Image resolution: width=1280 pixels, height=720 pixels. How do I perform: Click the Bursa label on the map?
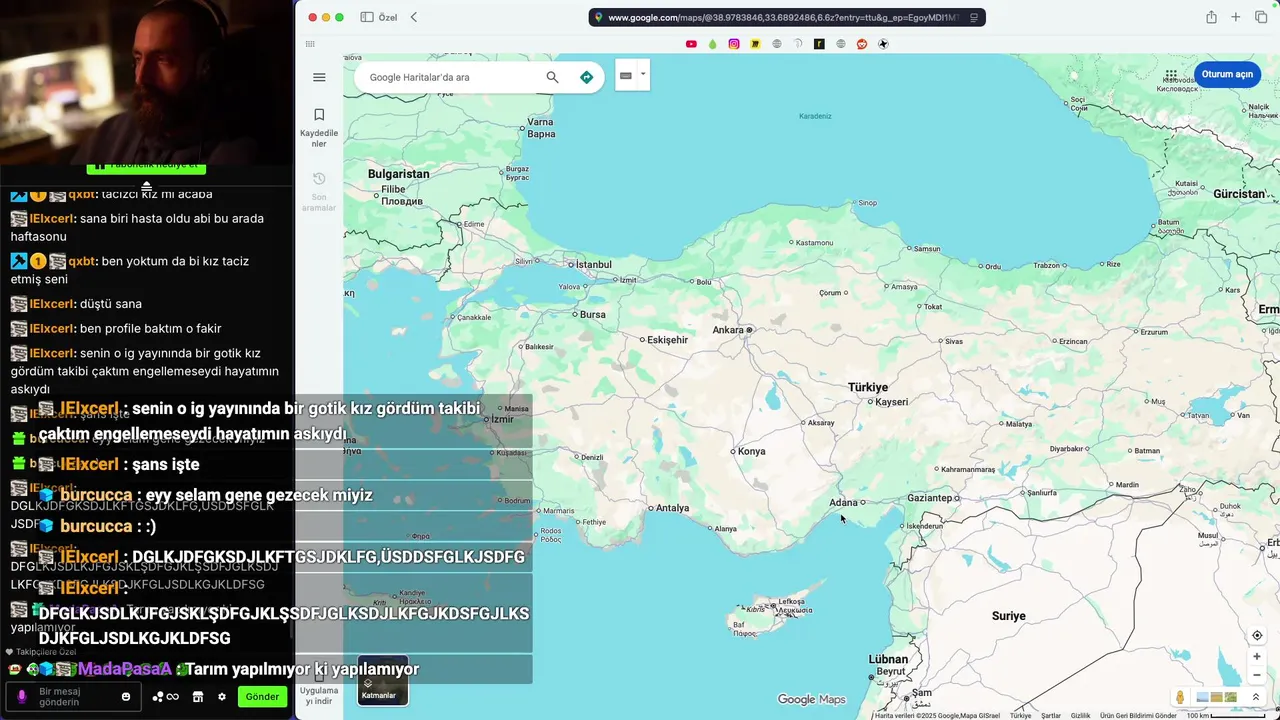pos(593,315)
